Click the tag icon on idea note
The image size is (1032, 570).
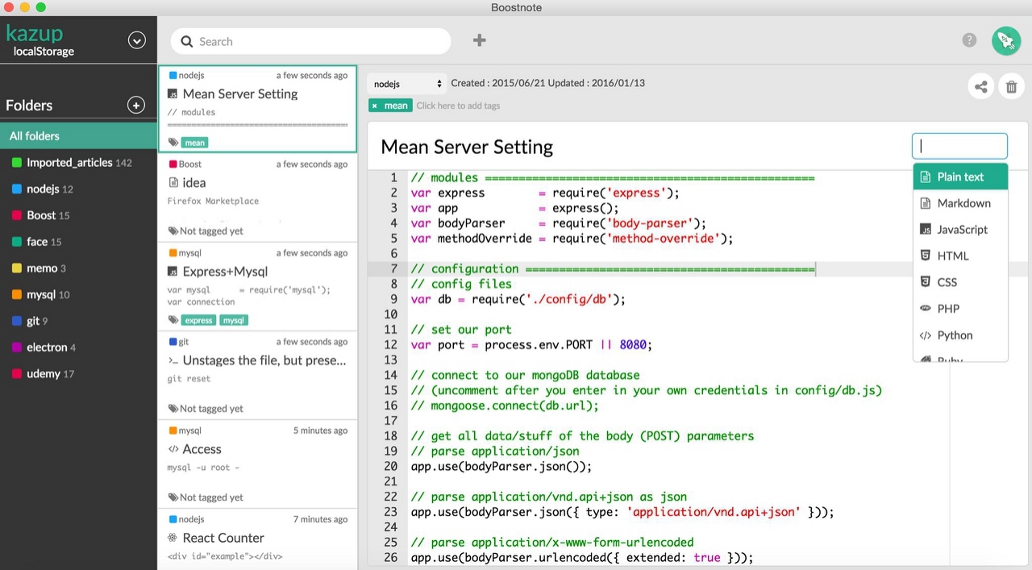click(173, 231)
